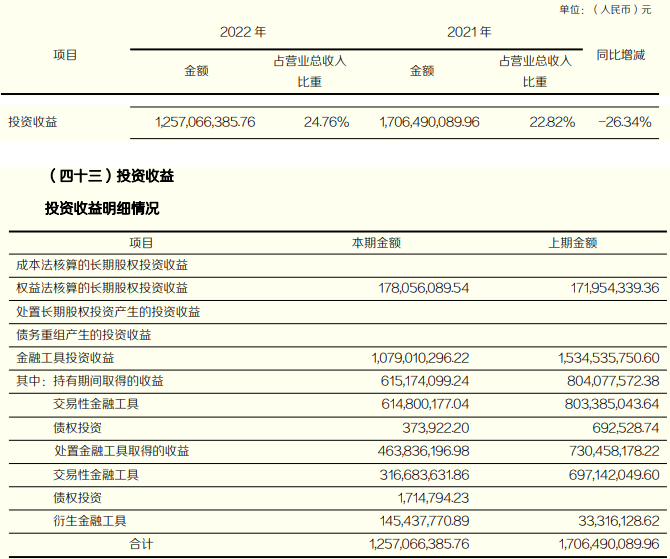Click total 1,706,490,089.96 in 合计 row

[x=609, y=544]
